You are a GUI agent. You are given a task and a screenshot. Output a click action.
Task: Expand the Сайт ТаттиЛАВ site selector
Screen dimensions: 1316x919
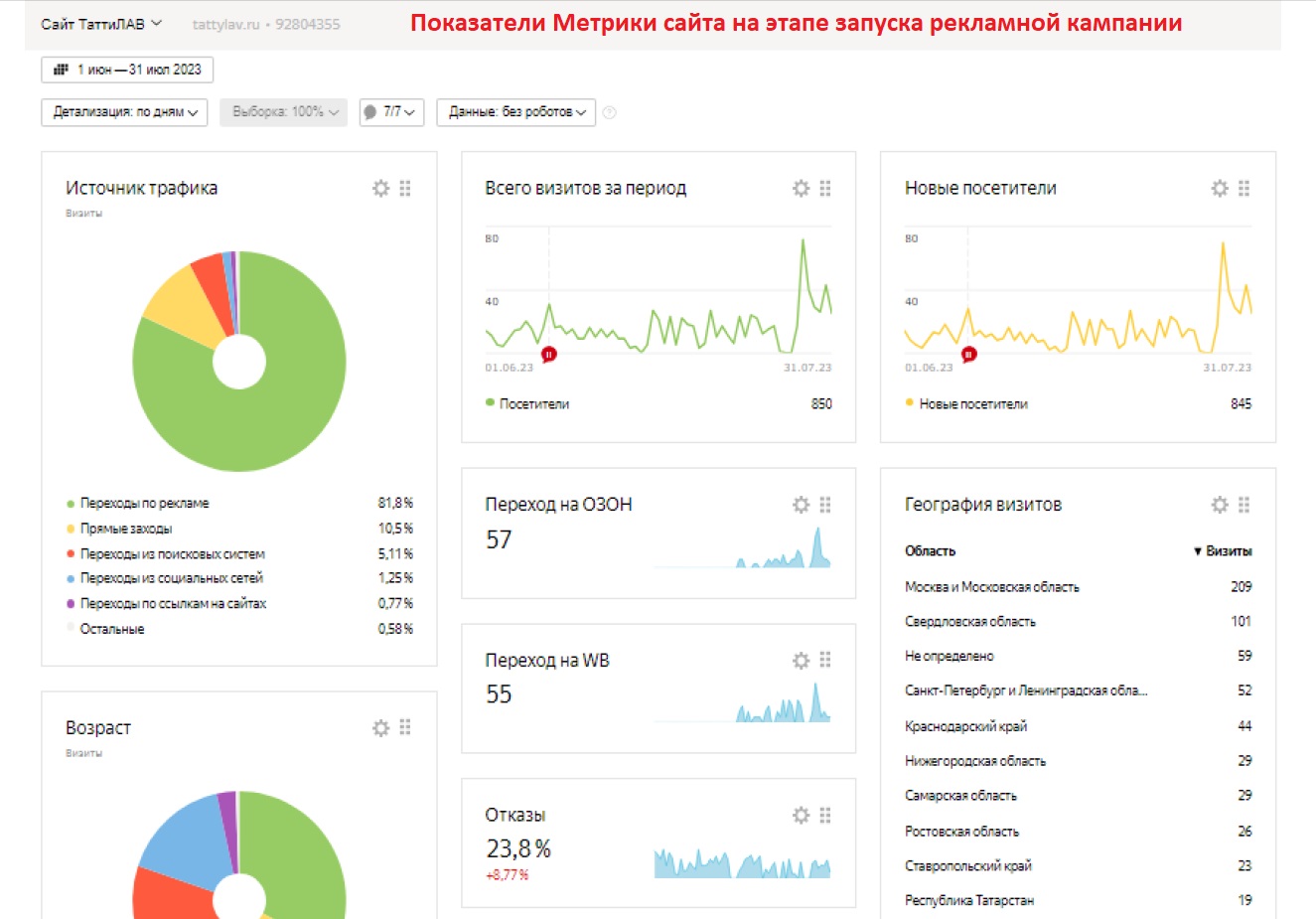(x=101, y=24)
